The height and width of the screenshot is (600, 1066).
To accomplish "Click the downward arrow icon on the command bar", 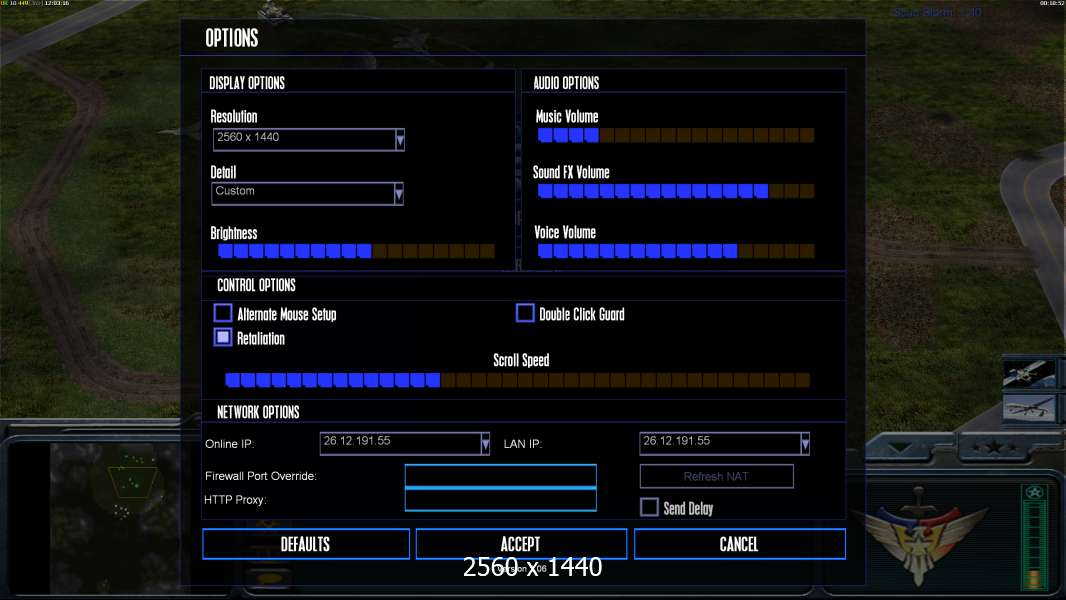I will (x=900, y=447).
